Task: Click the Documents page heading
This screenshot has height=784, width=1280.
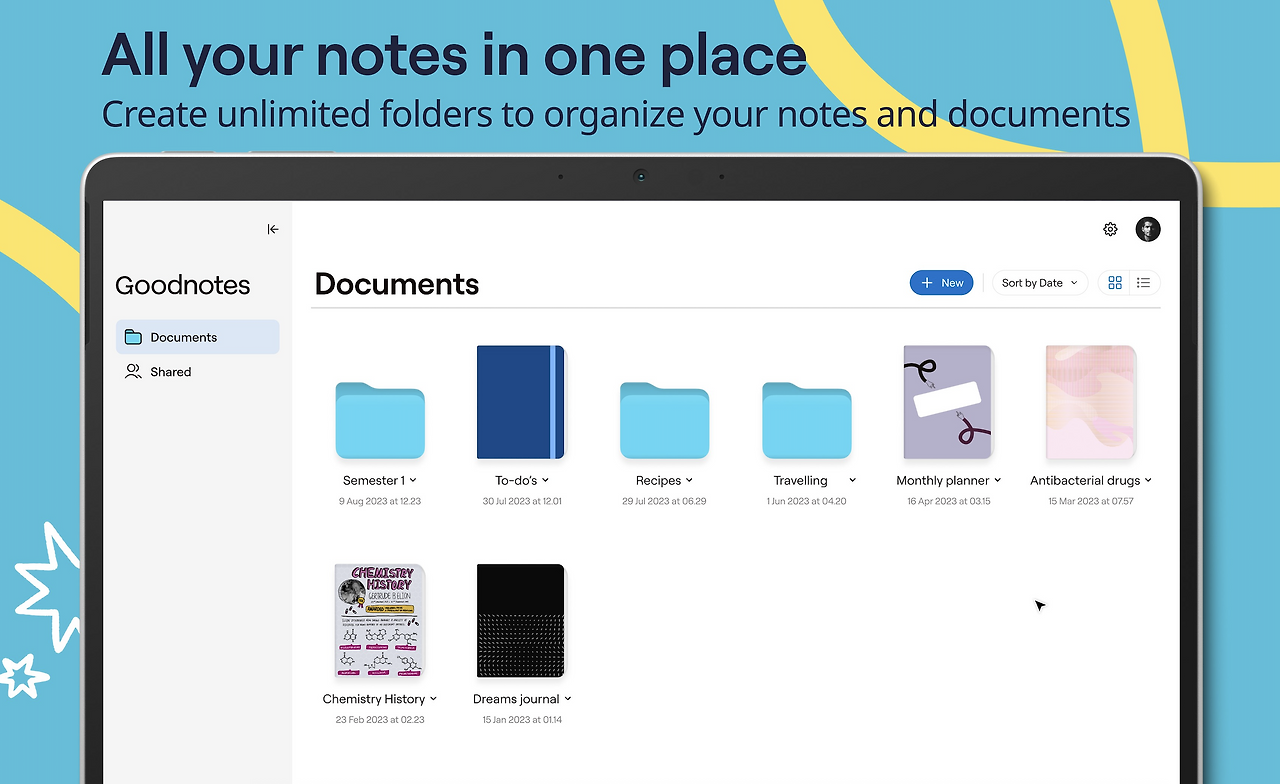Action: [397, 284]
